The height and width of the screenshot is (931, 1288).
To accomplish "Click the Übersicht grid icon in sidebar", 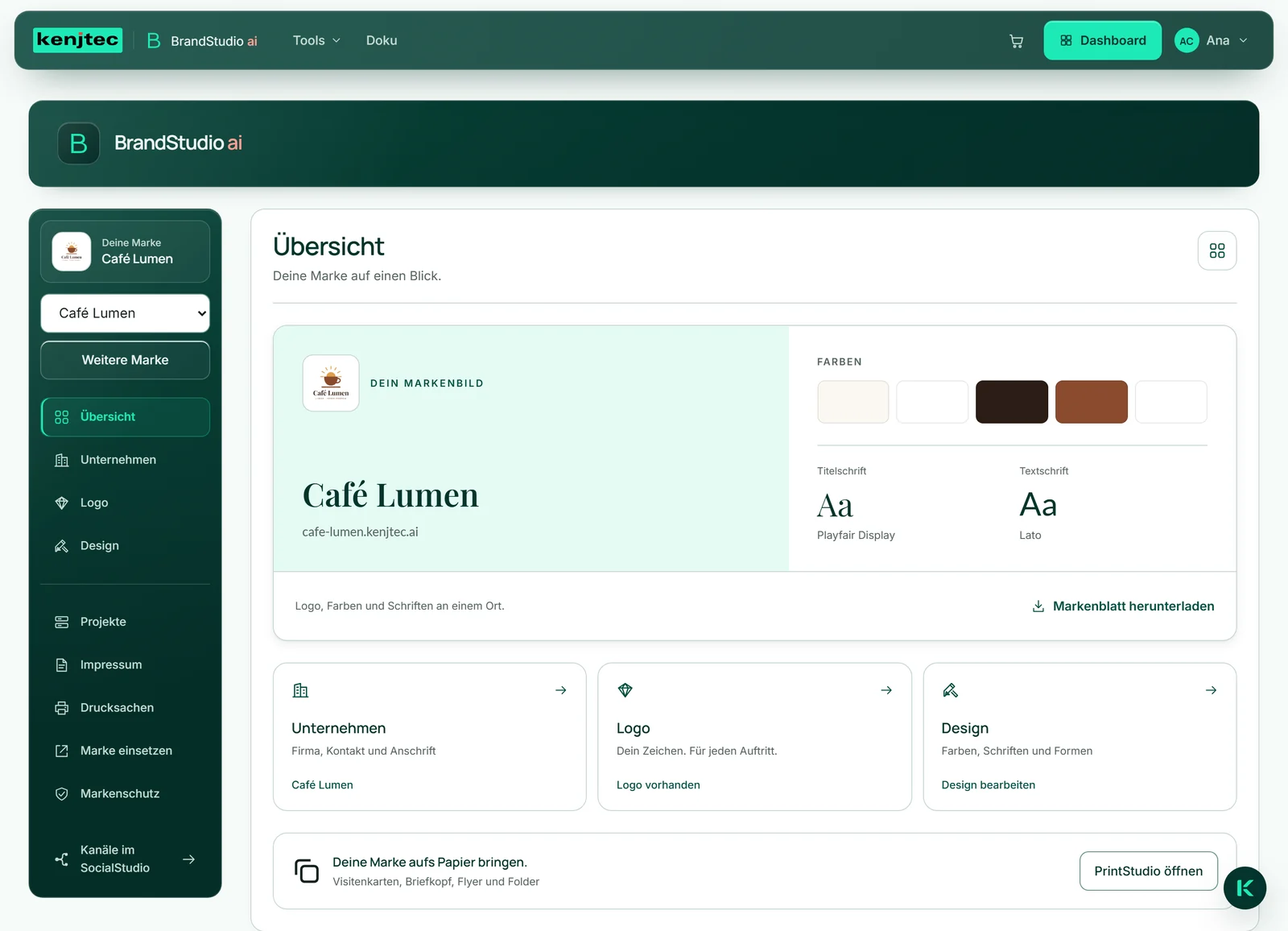I will click(x=61, y=417).
